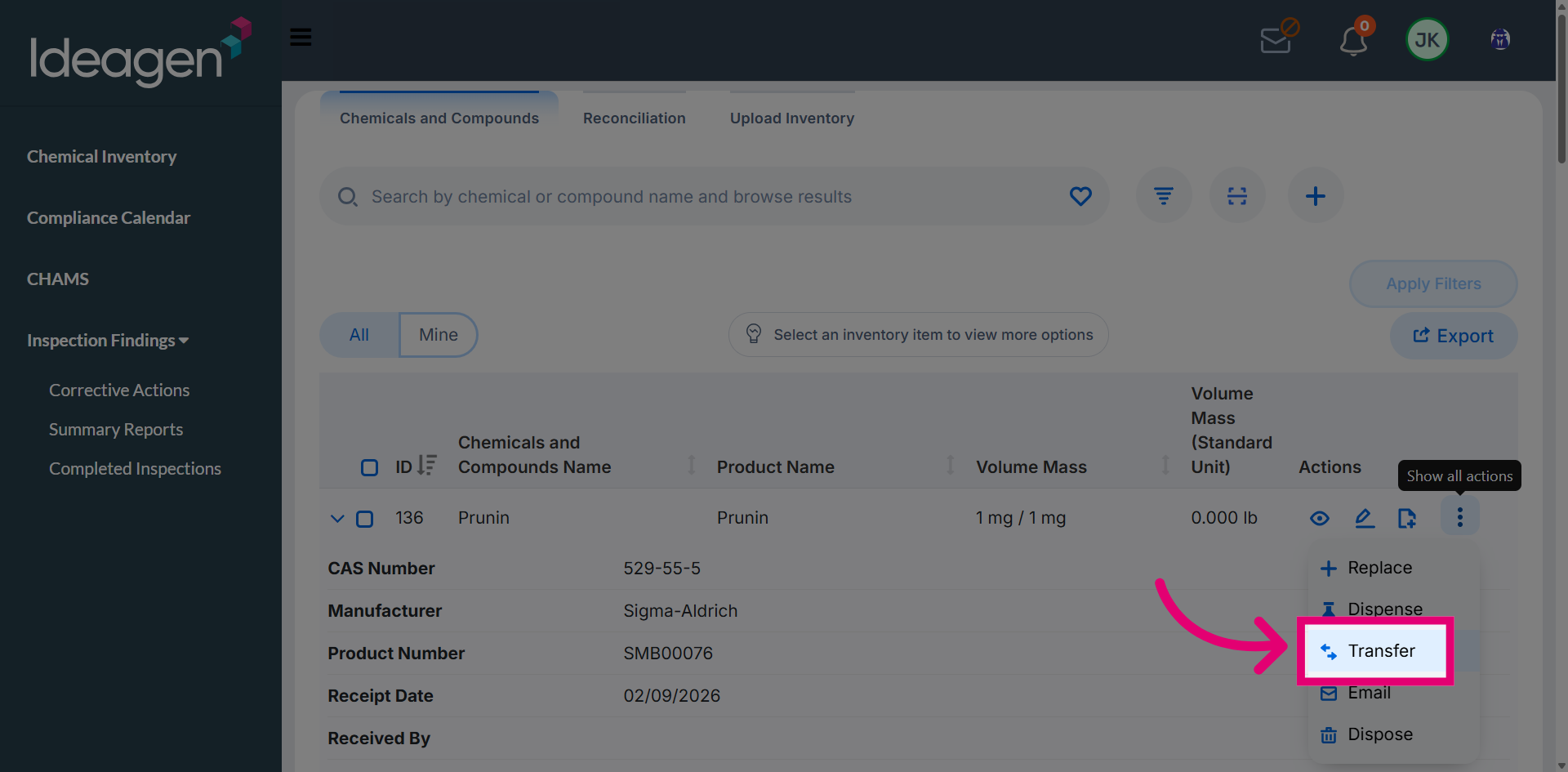The image size is (1568, 772).
Task: Click the barcode scan icon
Action: [1237, 196]
